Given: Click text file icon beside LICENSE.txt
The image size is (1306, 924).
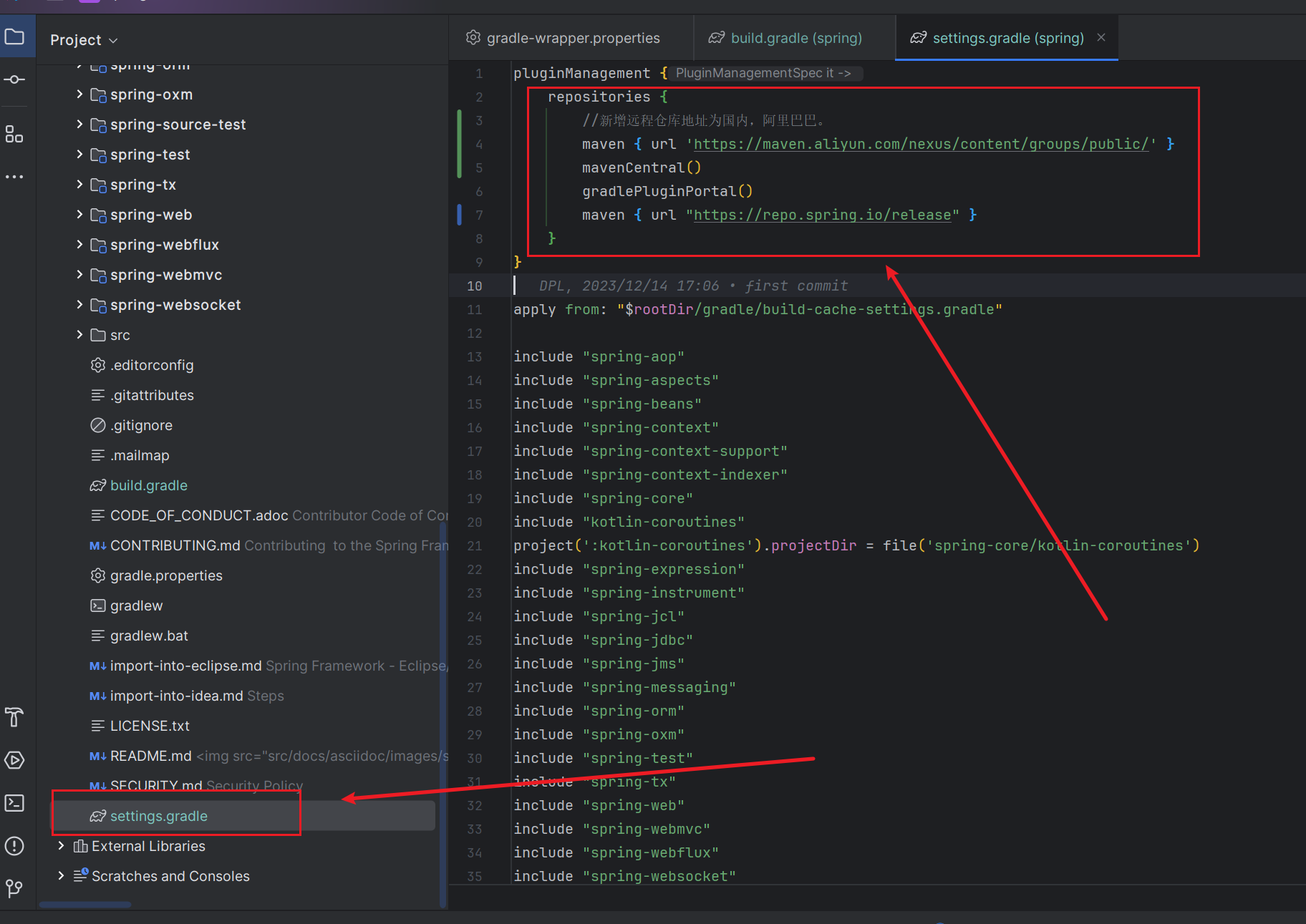Looking at the screenshot, I should (98, 726).
